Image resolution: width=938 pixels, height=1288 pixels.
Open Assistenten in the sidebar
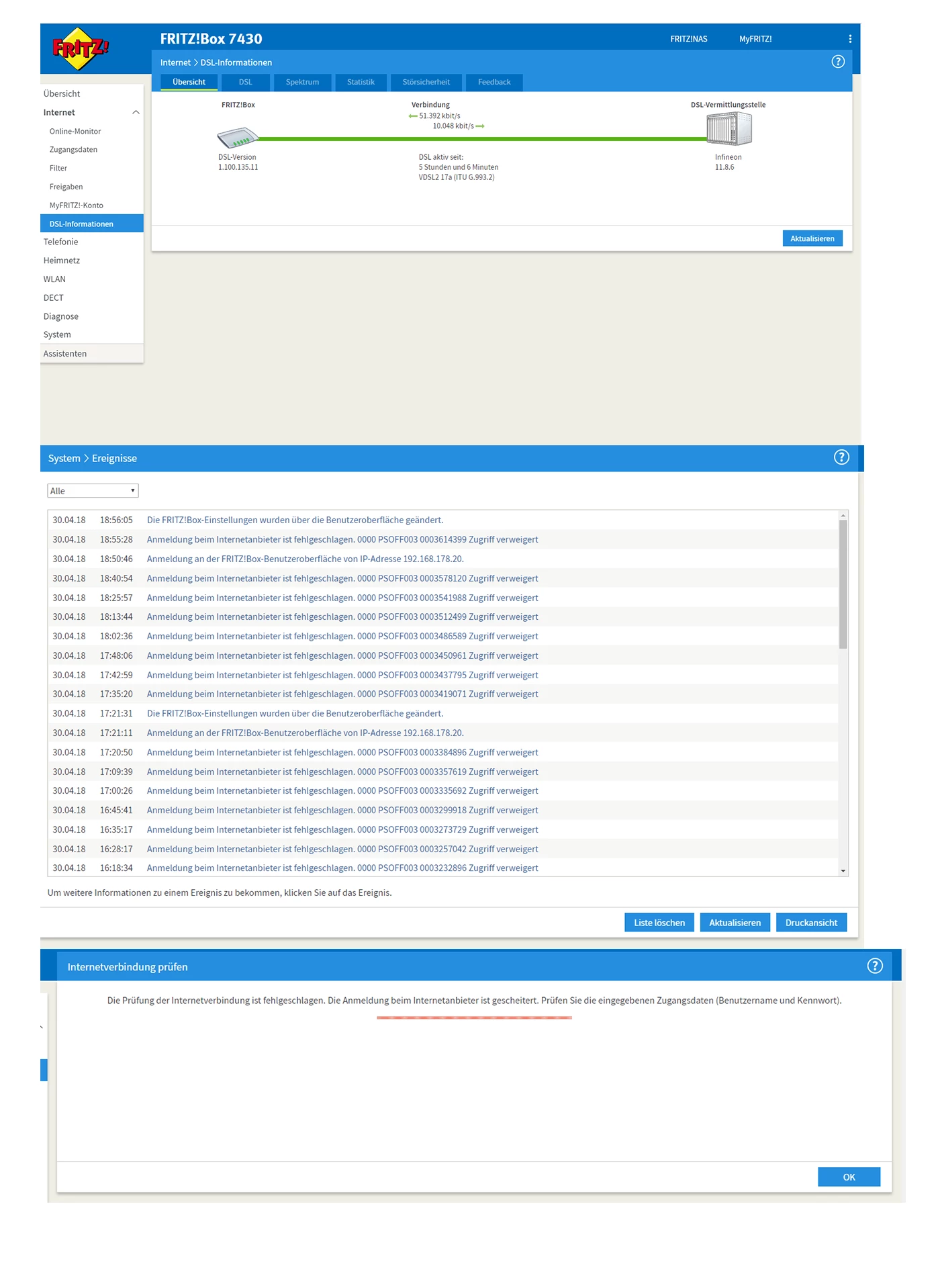point(91,354)
